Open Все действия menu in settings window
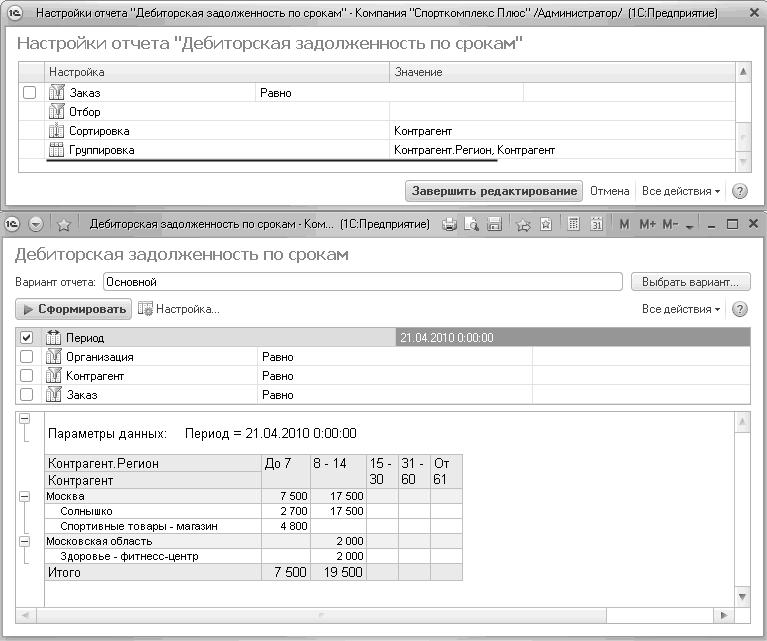Image resolution: width=767 pixels, height=641 pixels. 680,191
